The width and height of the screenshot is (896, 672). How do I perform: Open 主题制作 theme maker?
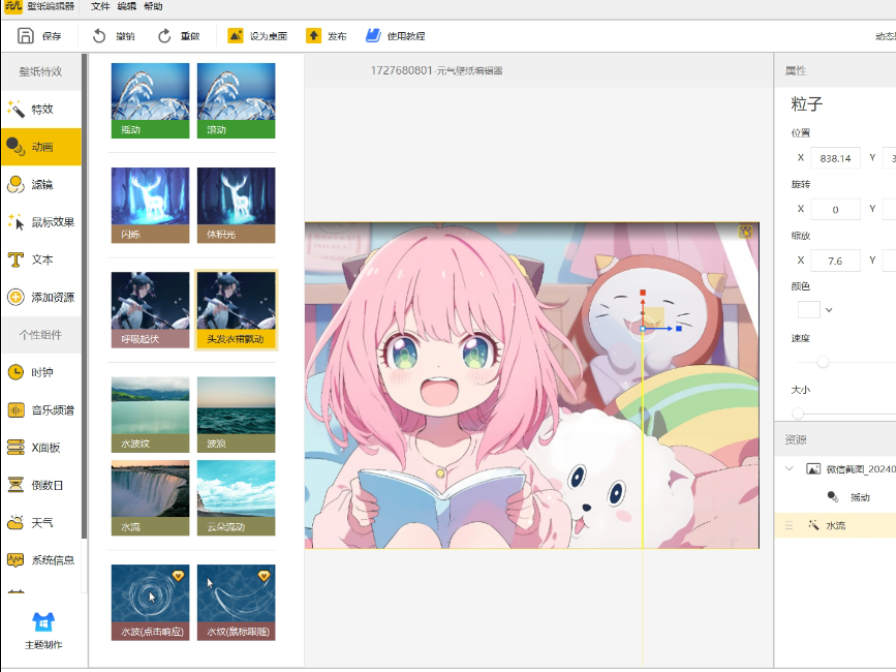pyautogui.click(x=43, y=630)
